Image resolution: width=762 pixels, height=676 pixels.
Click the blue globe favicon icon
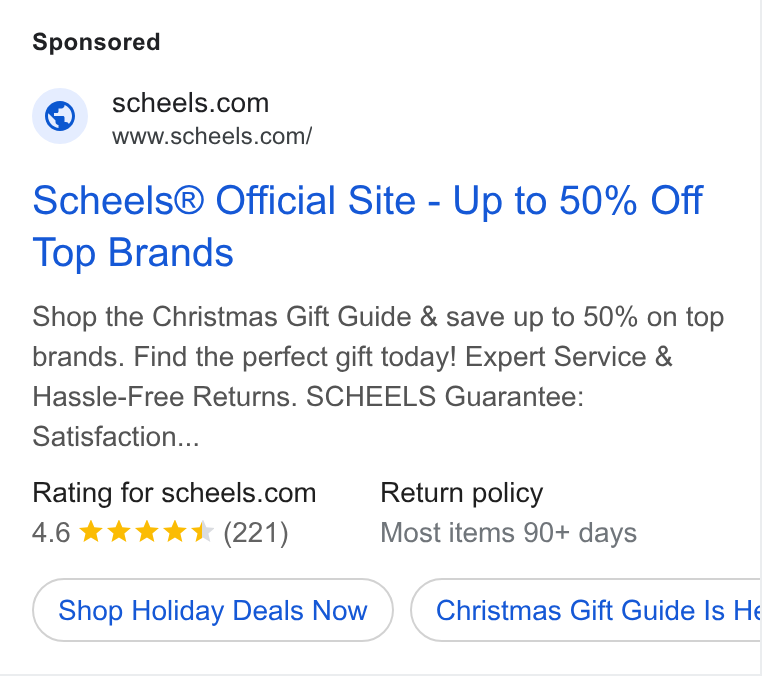[60, 116]
